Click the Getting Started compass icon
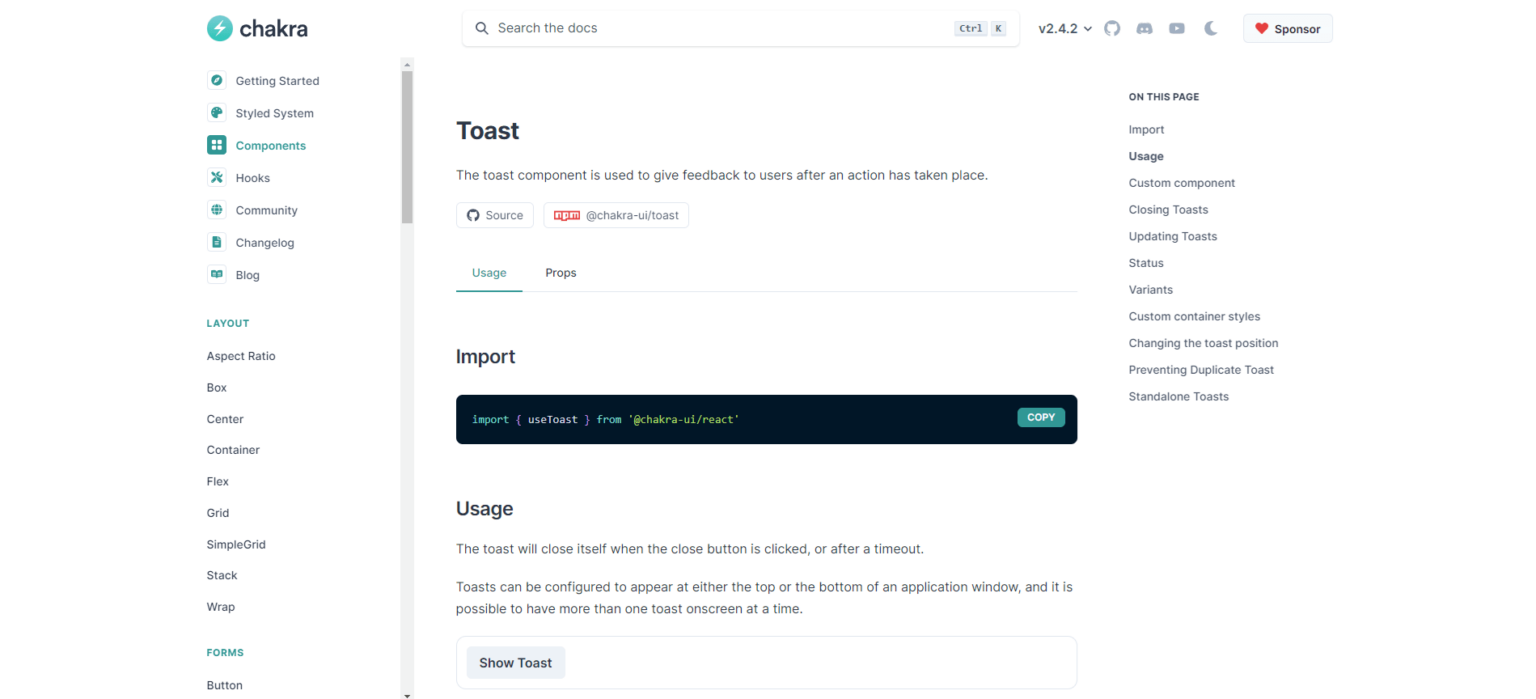The height and width of the screenshot is (699, 1536). point(217,81)
